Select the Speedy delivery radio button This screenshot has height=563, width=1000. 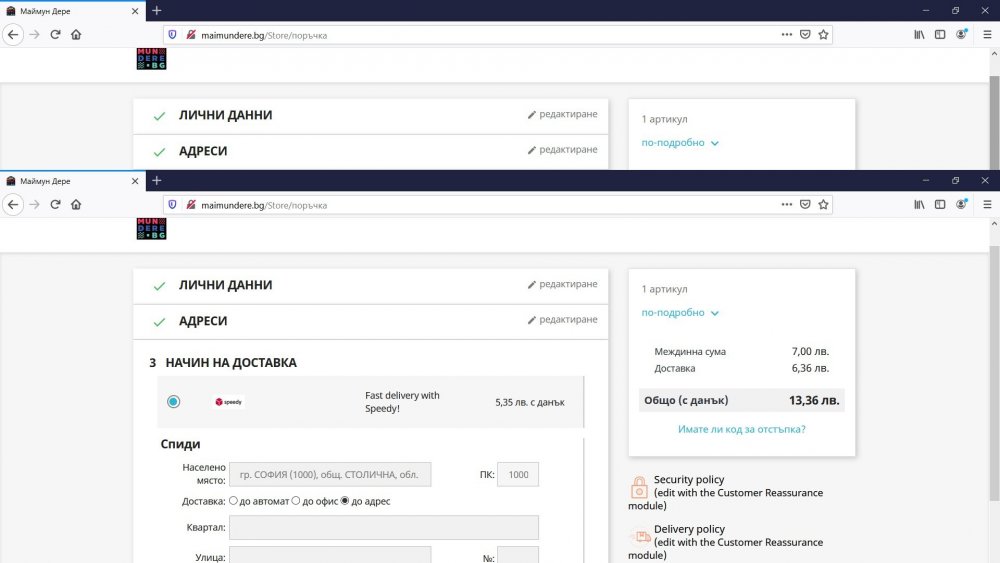173,402
